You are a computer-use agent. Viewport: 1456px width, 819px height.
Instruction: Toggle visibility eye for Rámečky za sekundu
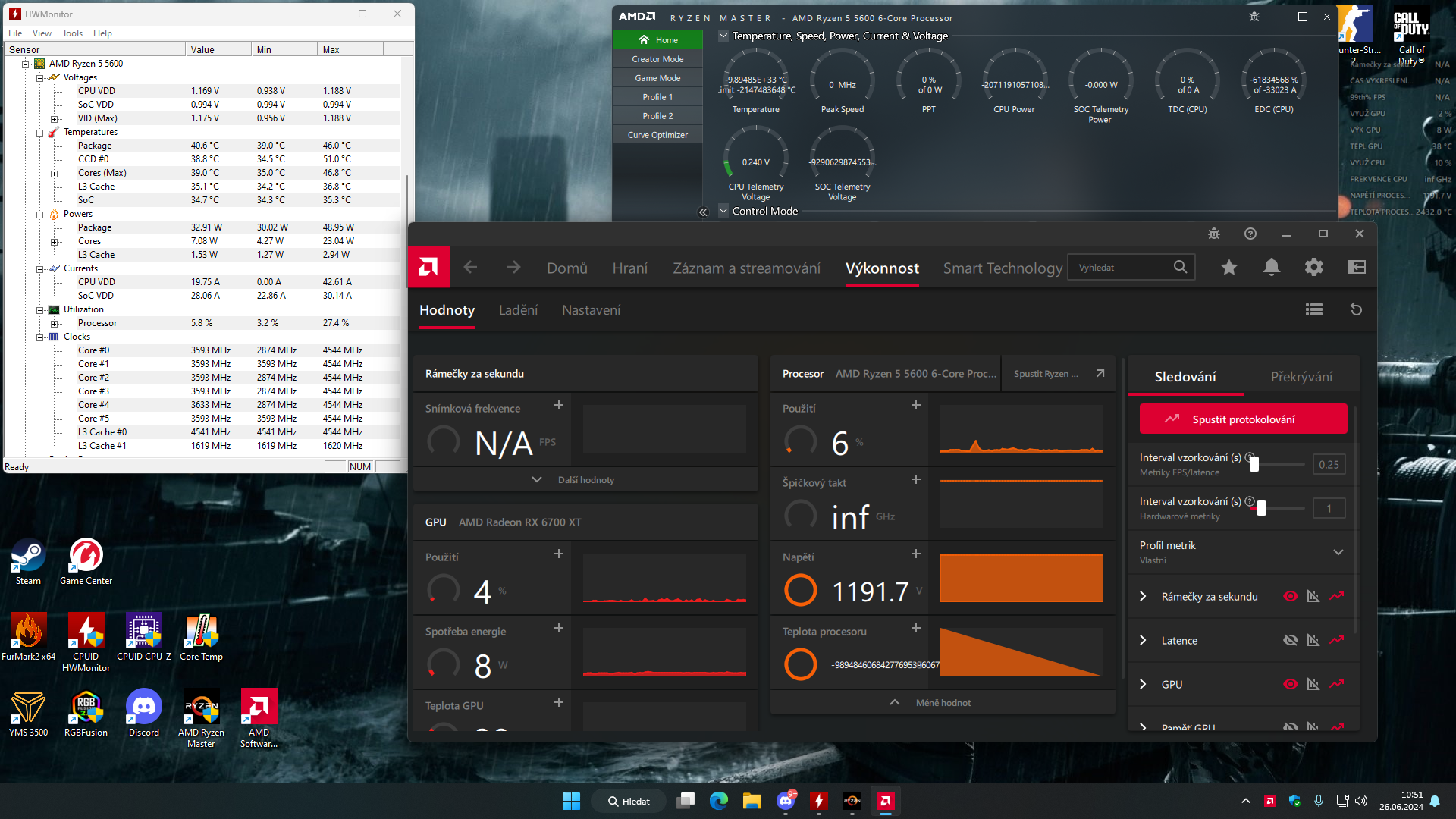click(1290, 596)
